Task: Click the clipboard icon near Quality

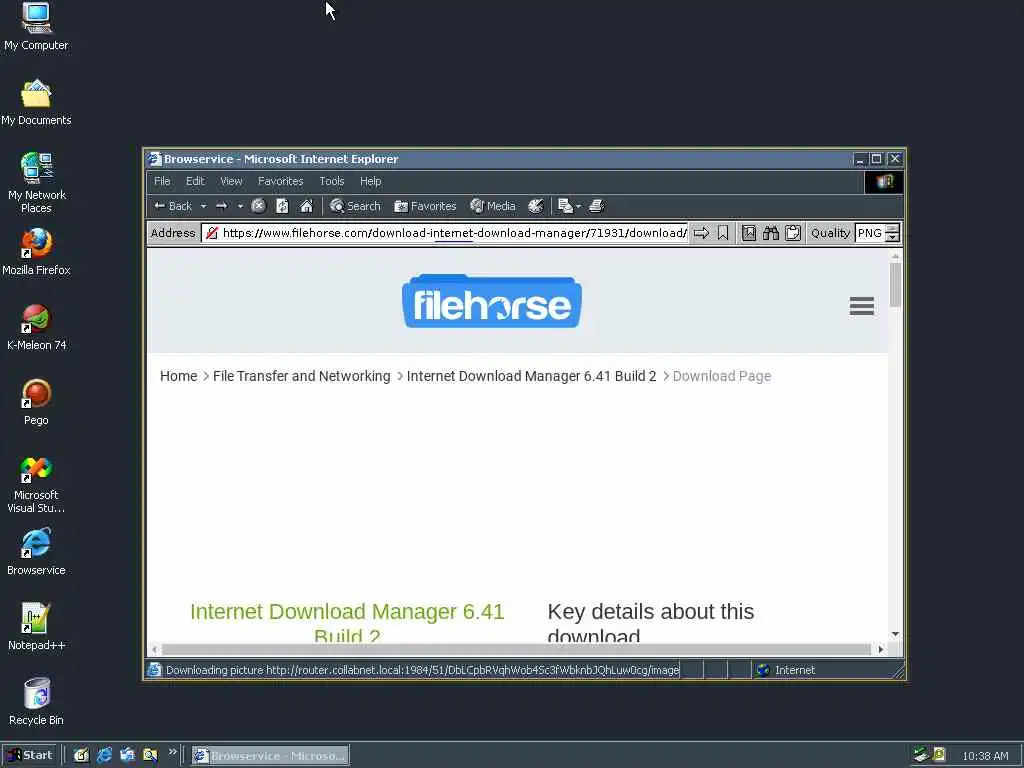Action: tap(793, 233)
